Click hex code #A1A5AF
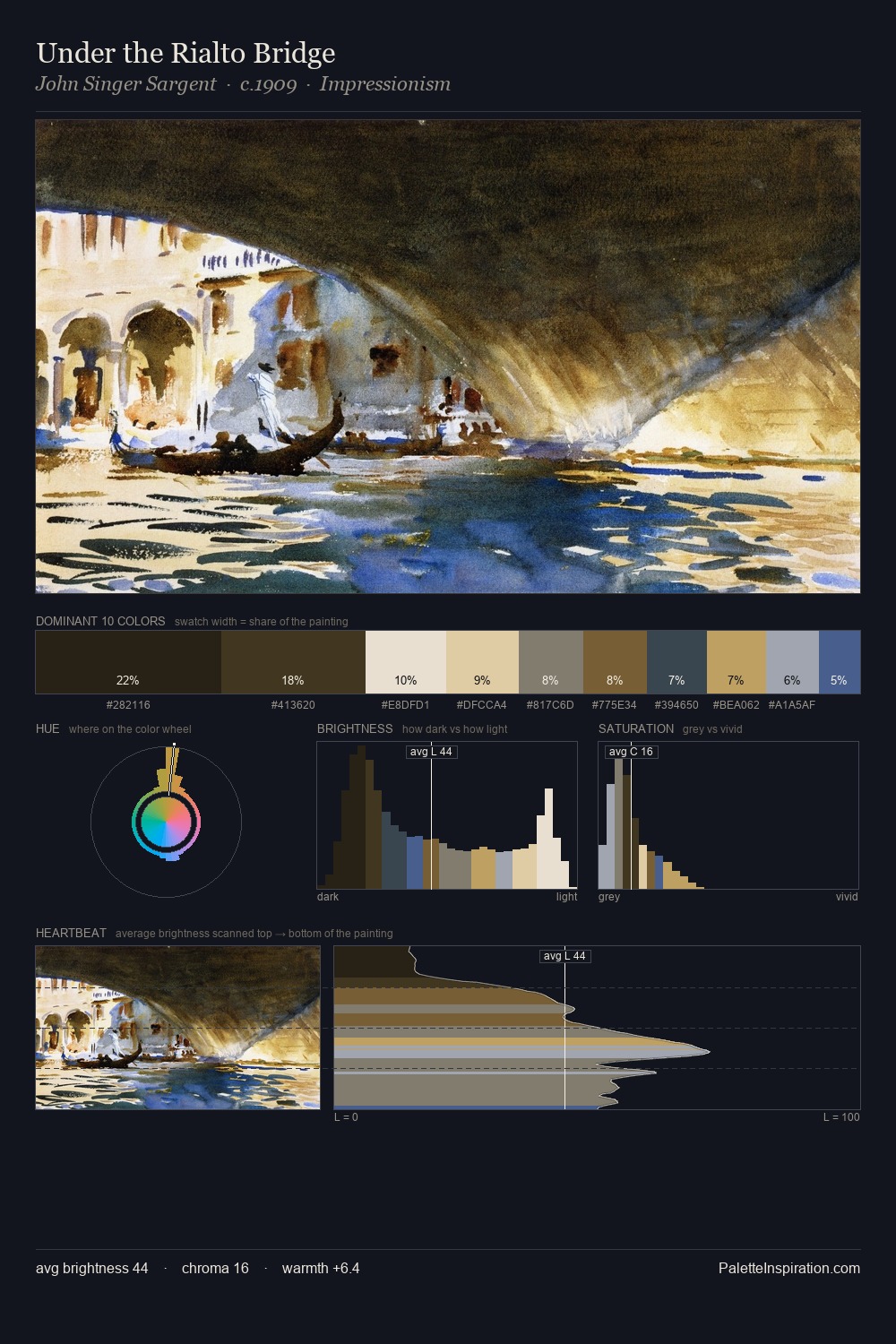This screenshot has height=1344, width=896. [792, 705]
